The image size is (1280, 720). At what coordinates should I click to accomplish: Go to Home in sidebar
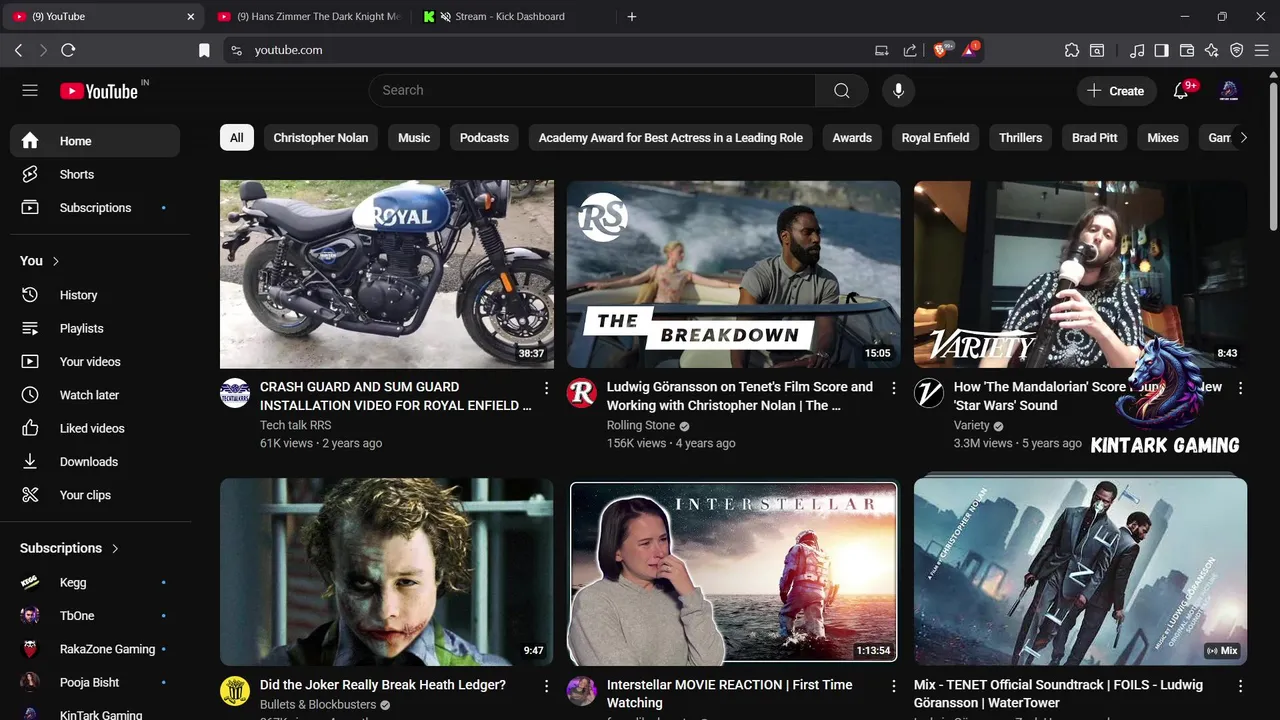95,141
